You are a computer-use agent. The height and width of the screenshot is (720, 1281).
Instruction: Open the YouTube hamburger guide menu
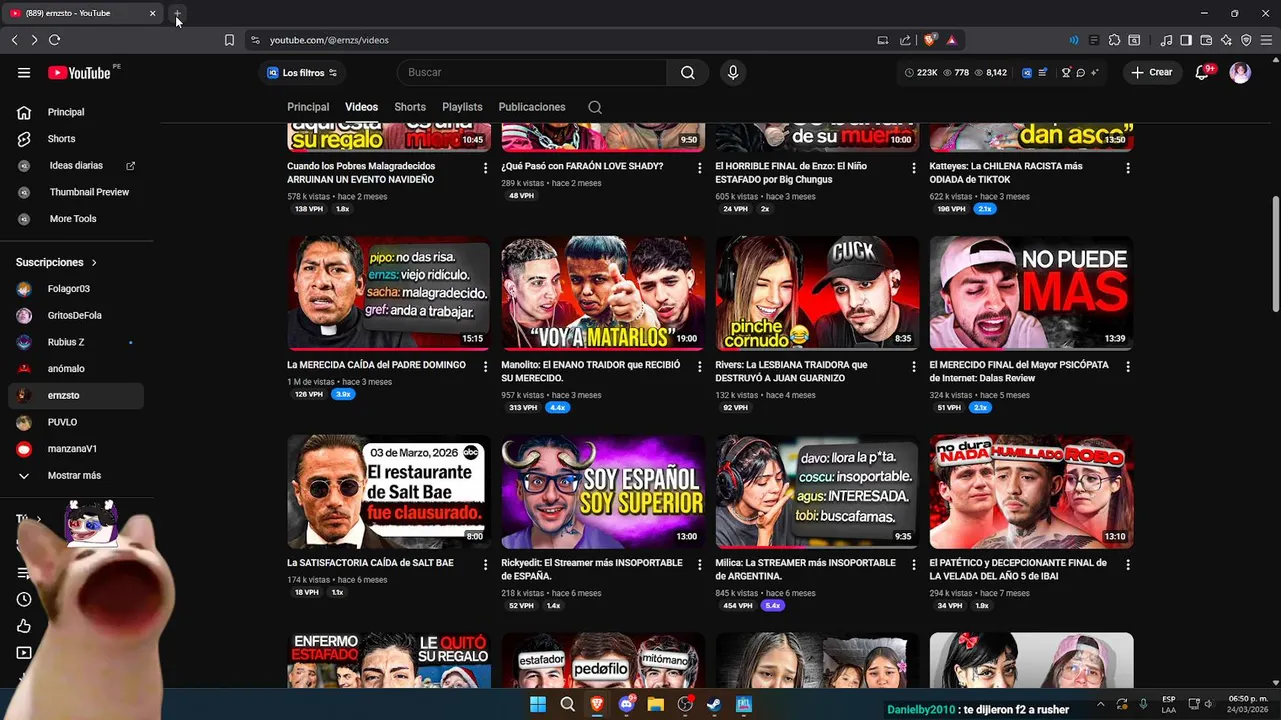(24, 72)
